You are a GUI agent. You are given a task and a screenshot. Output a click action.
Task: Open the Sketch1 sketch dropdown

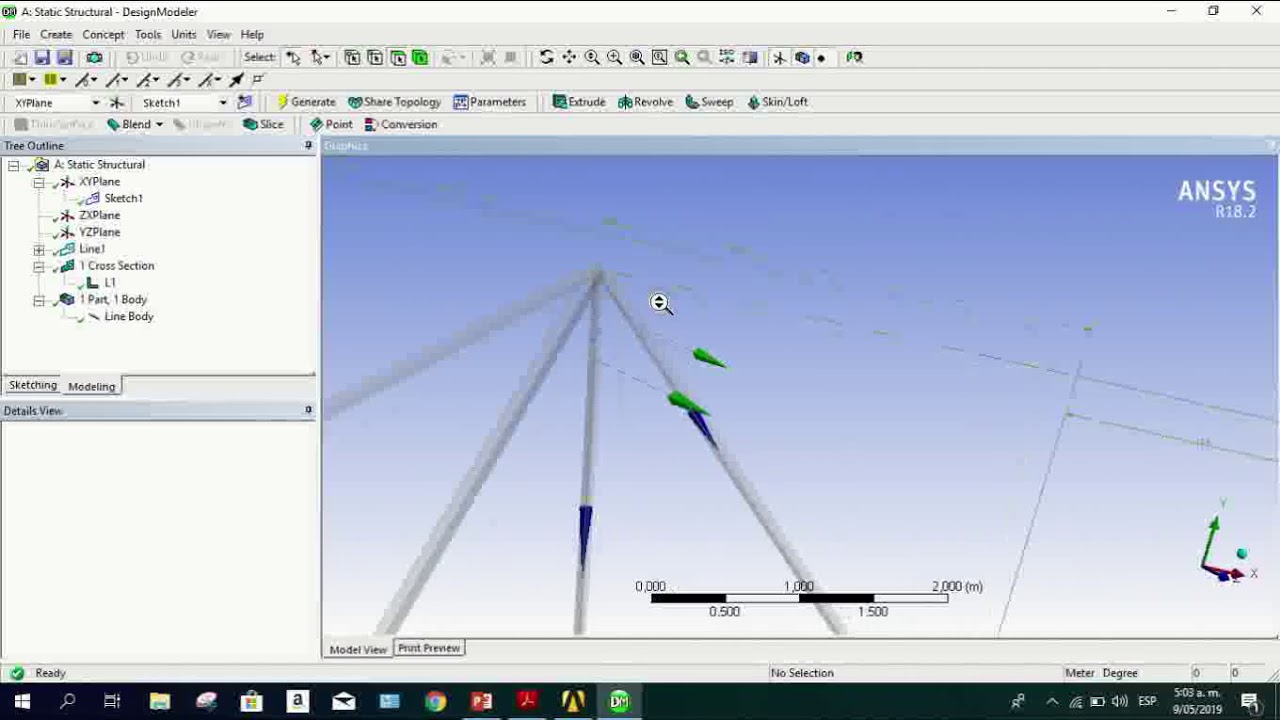pos(223,103)
